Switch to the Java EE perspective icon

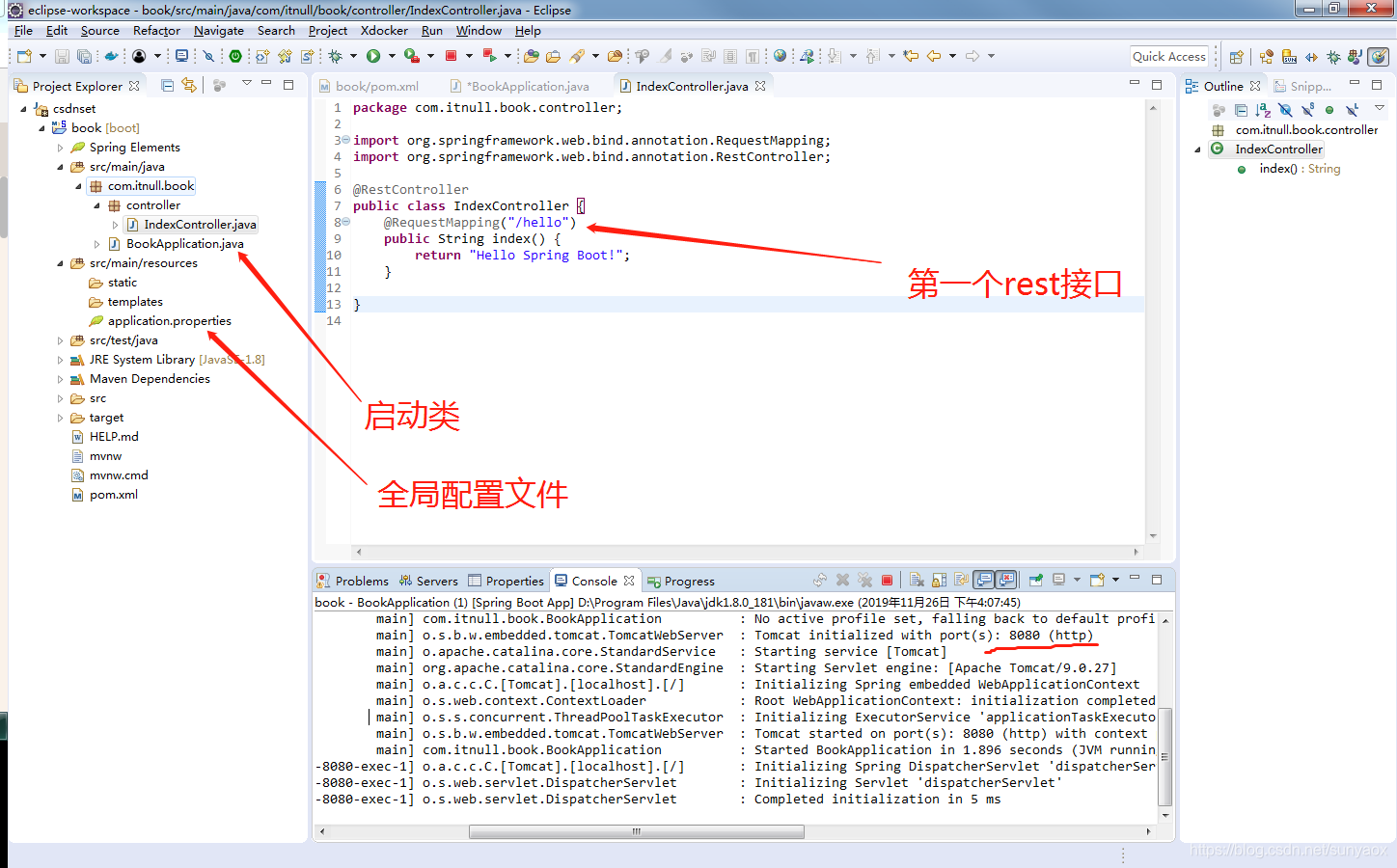[x=1266, y=57]
